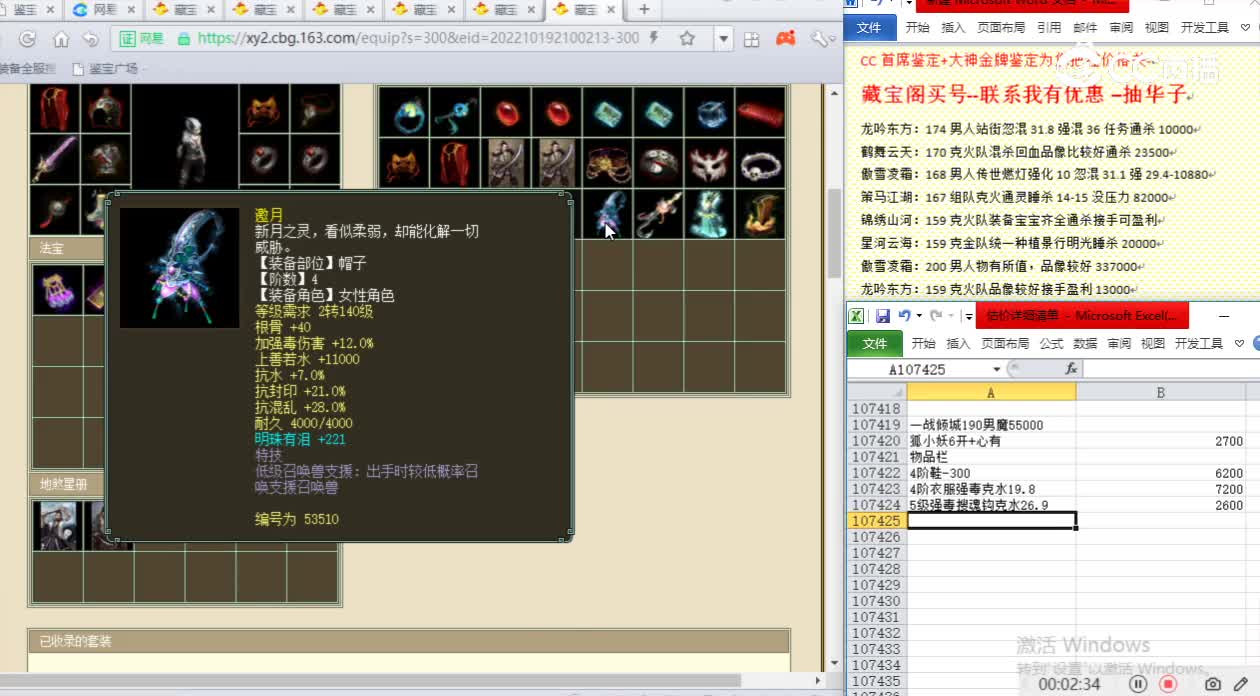Image resolution: width=1260 pixels, height=696 pixels.
Task: Select the spear weapon inventory item
Action: (x=659, y=213)
